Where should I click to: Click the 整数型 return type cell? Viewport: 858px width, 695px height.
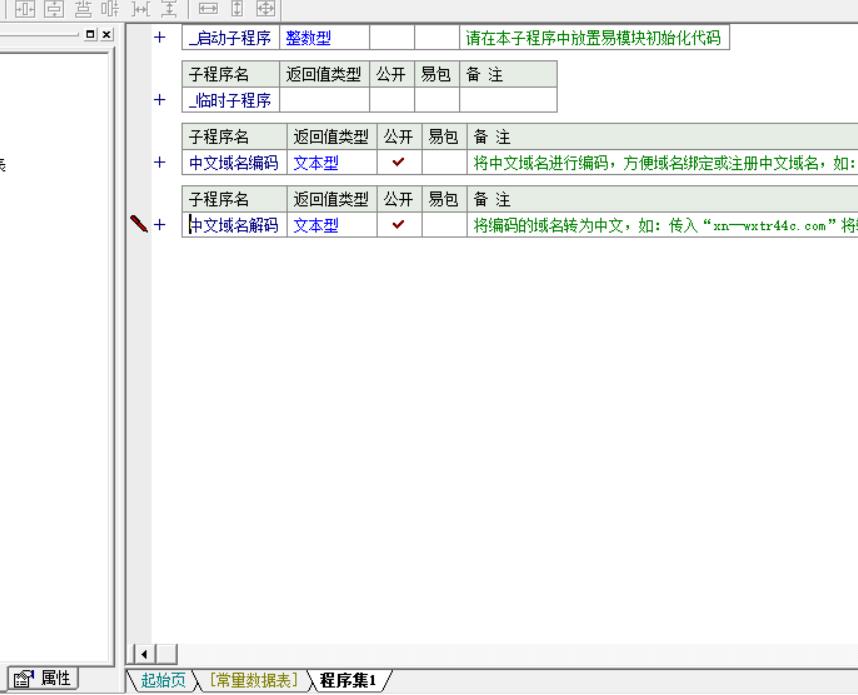pos(324,37)
